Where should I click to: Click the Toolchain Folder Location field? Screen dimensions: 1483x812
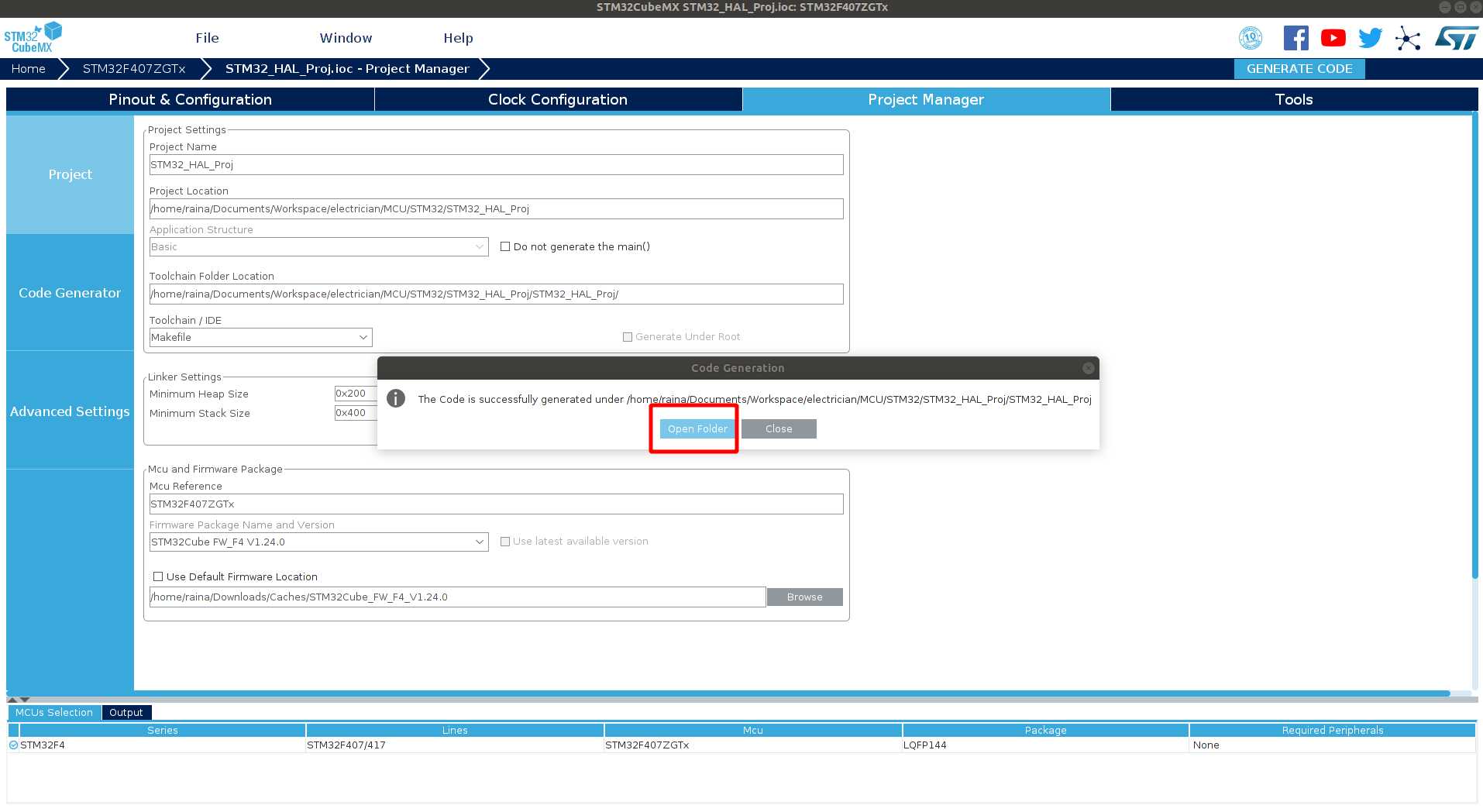tap(496, 294)
